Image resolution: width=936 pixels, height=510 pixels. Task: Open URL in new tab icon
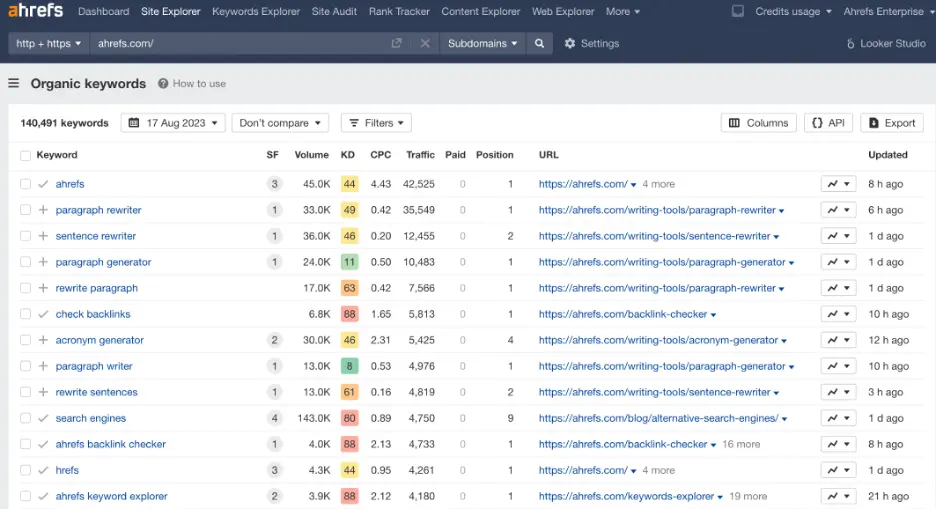point(397,44)
